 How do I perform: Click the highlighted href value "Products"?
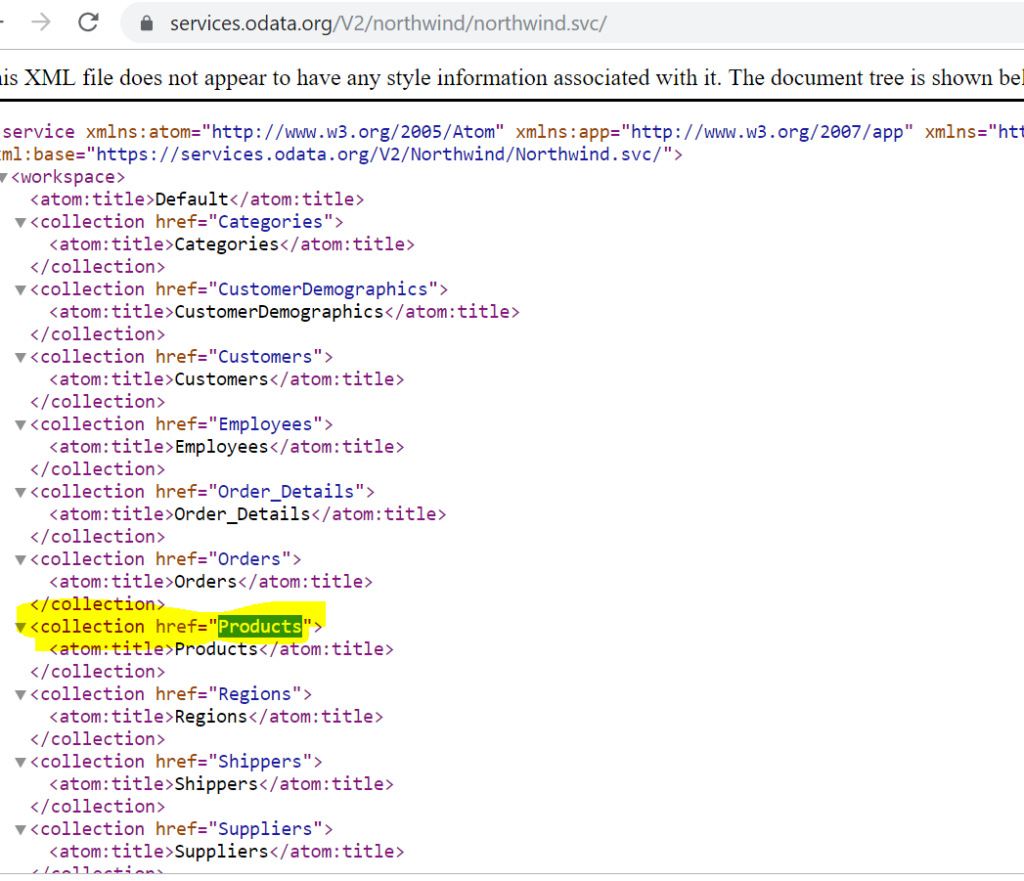[x=260, y=626]
